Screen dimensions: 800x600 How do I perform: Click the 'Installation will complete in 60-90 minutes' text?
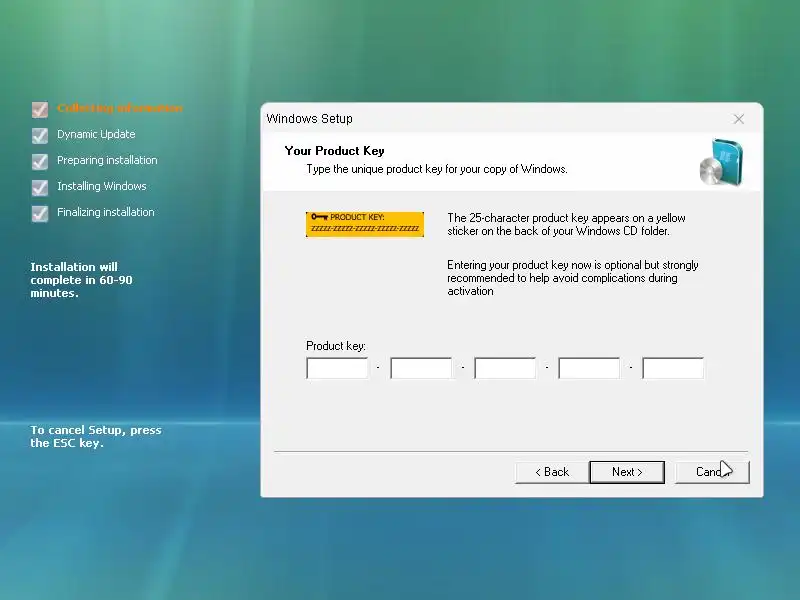click(x=81, y=280)
